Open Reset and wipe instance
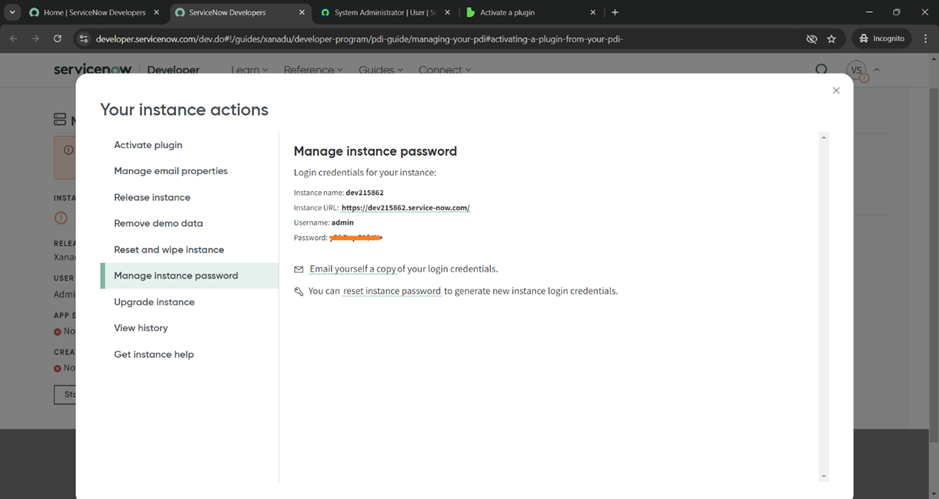 coord(169,250)
